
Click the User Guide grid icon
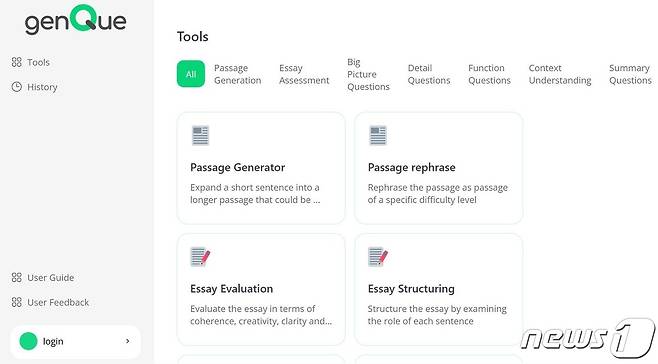(17, 278)
